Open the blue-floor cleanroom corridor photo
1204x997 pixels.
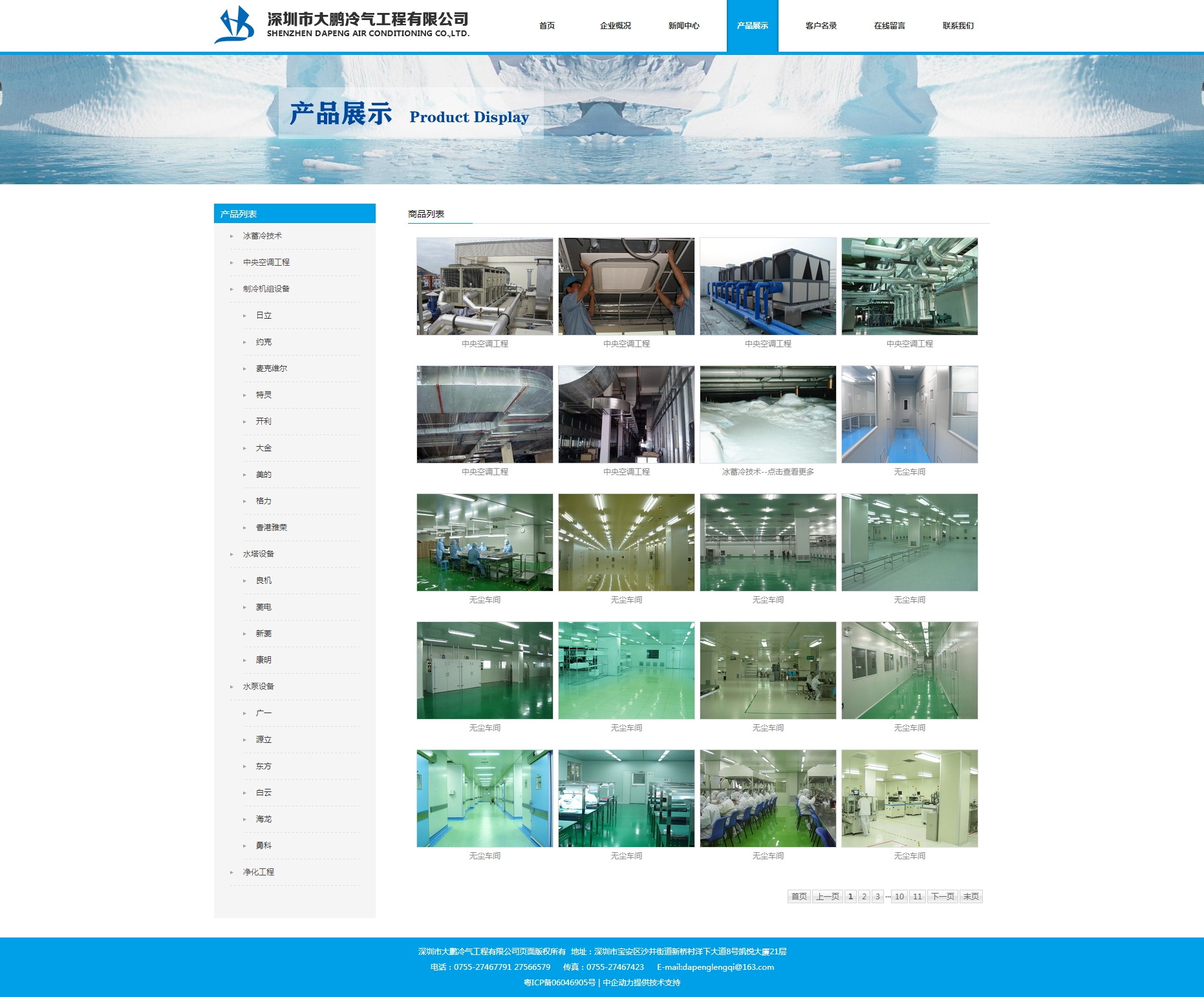(910, 414)
